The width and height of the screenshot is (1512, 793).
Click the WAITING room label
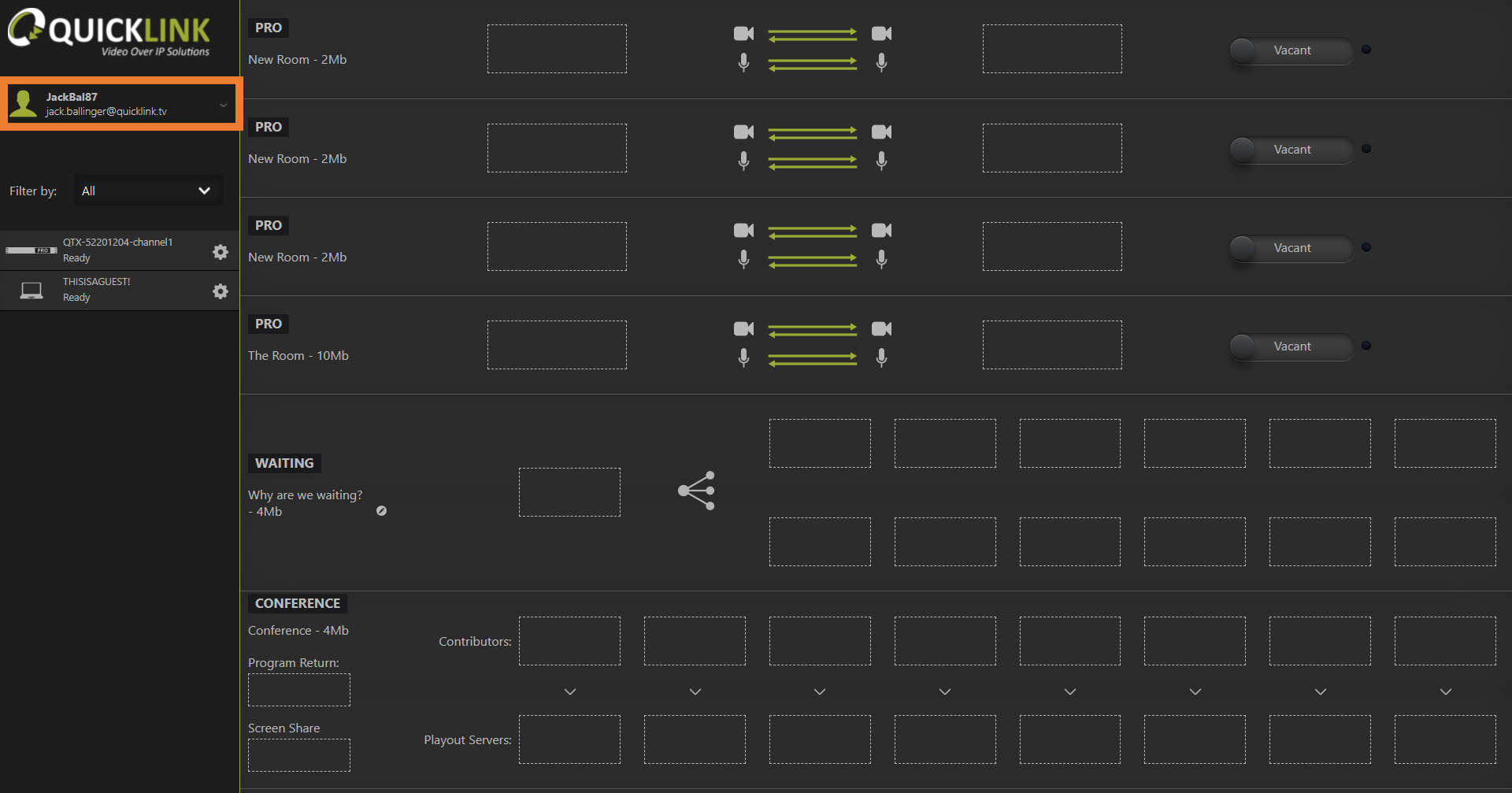(284, 463)
